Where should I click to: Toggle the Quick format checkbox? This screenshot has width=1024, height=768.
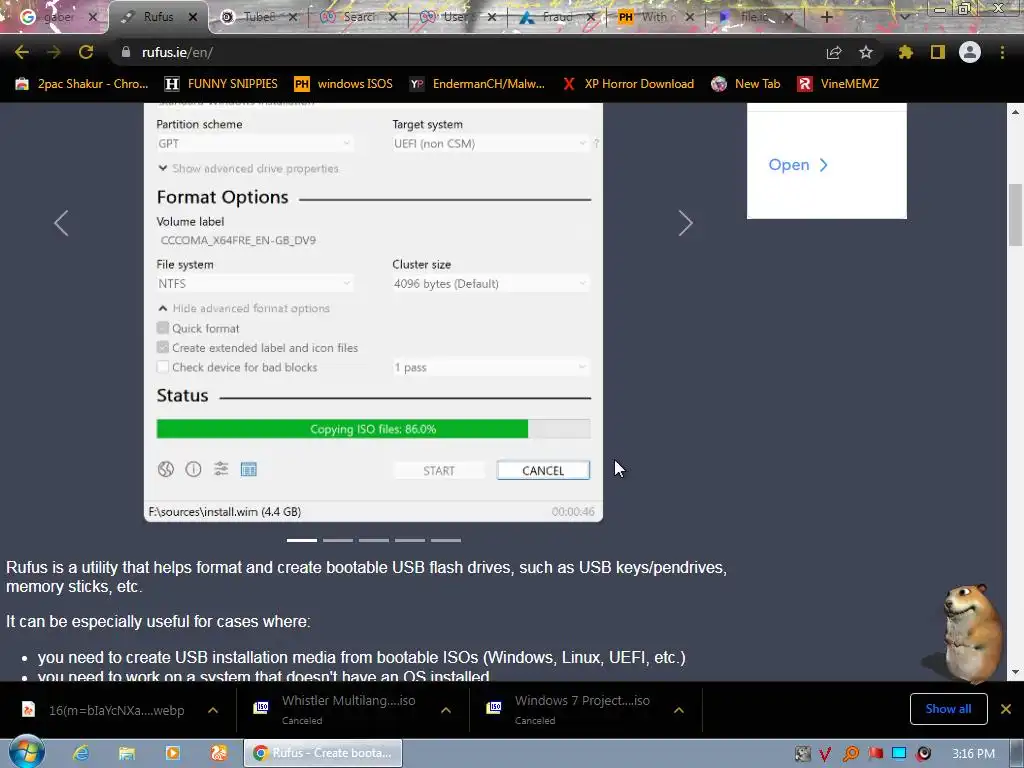[163, 328]
